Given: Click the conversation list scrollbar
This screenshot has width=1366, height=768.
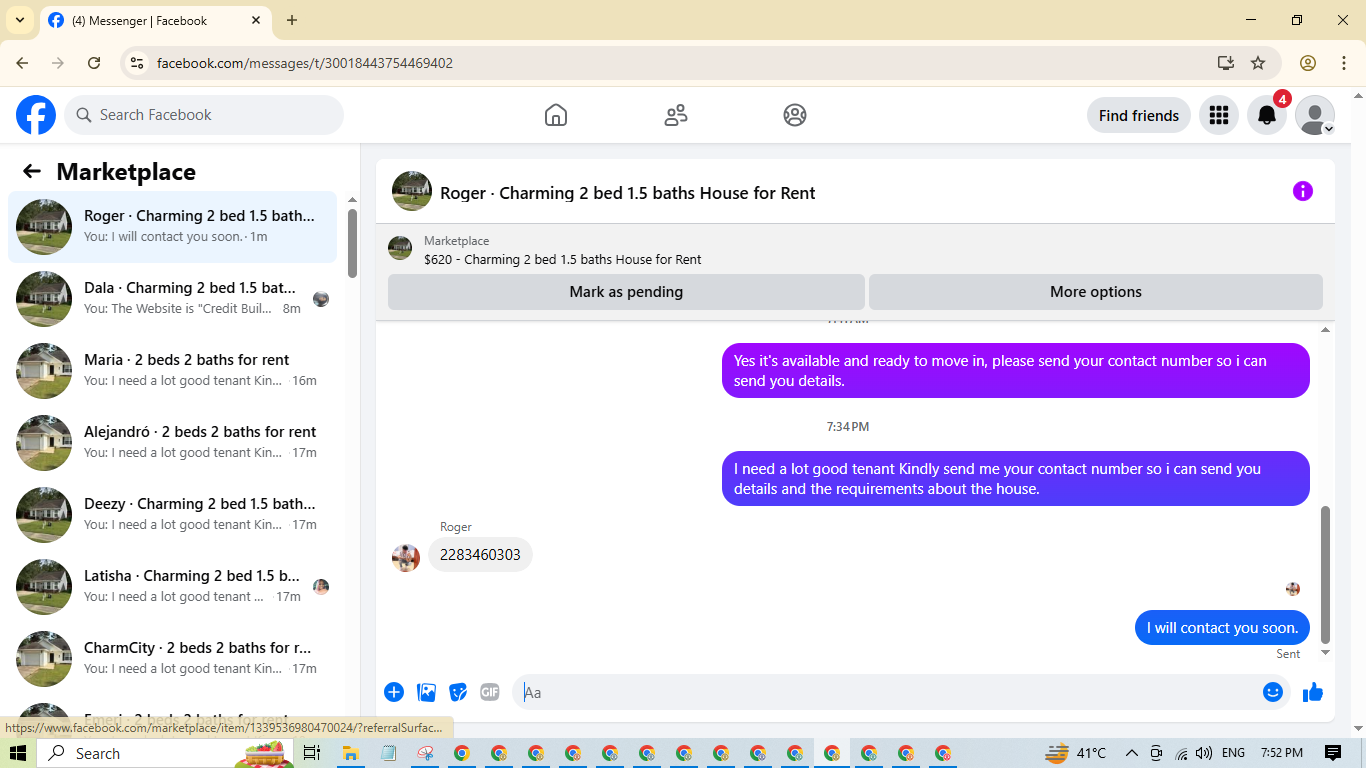Looking at the screenshot, I should tap(352, 243).
